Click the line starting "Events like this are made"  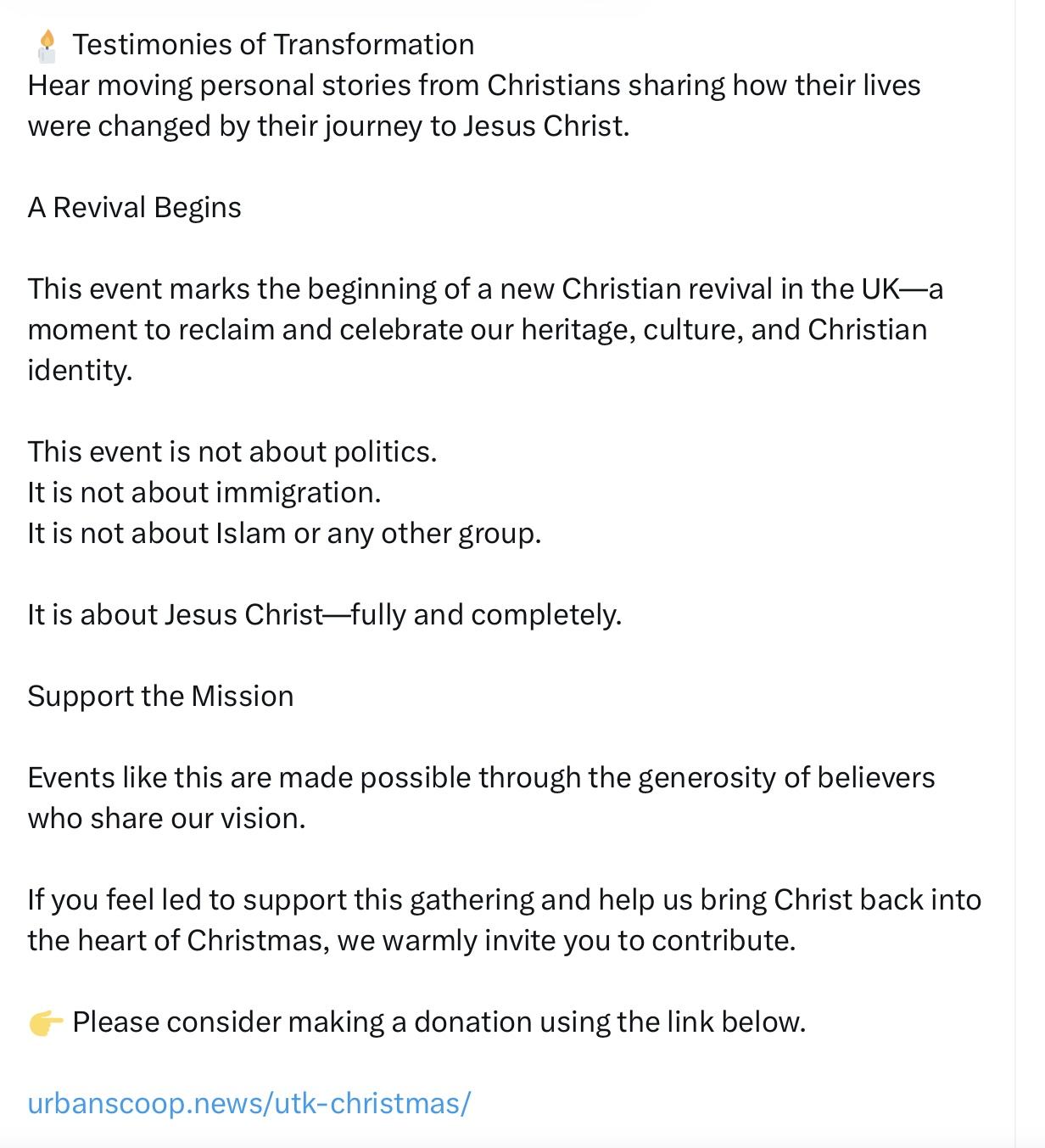(x=481, y=777)
